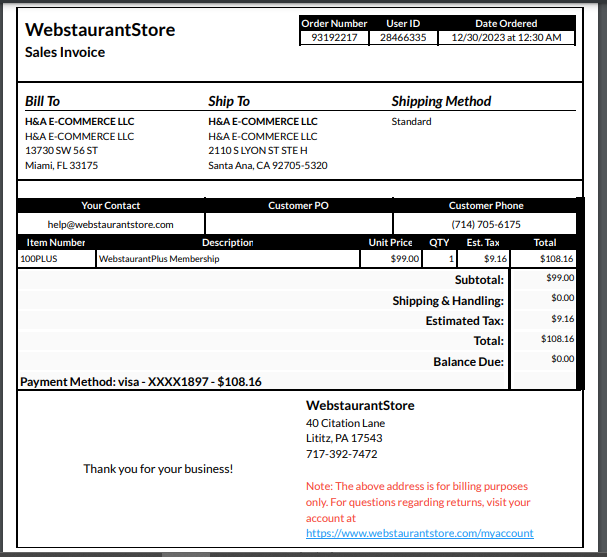Click the date ordered 12/30/2023 at 12:30 AM

[506, 38]
